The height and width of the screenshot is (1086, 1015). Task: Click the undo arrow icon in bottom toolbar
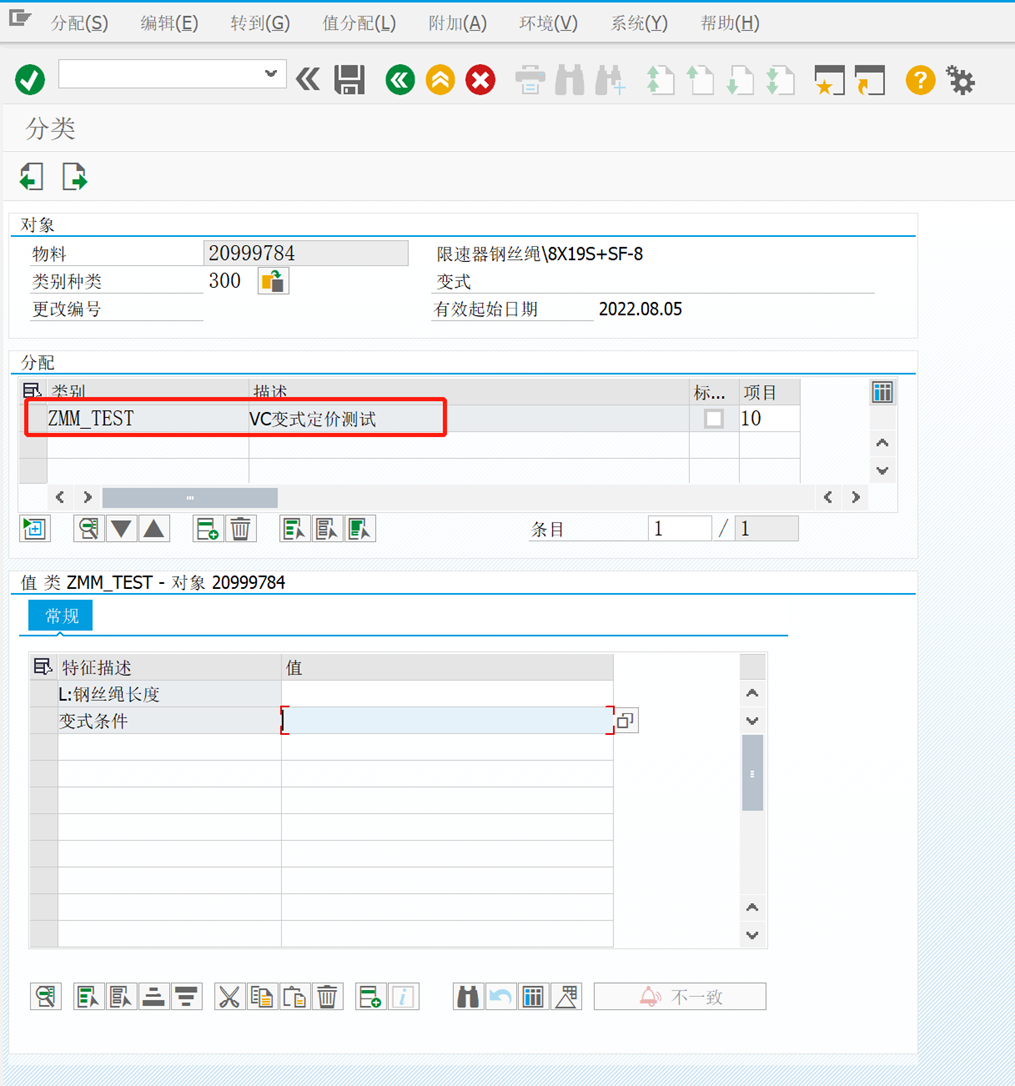pyautogui.click(x=500, y=997)
